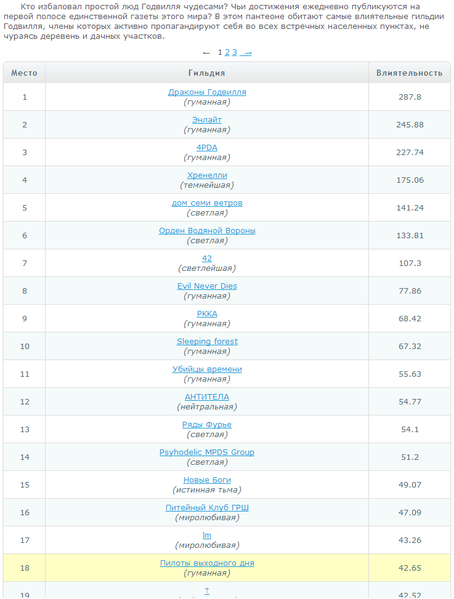Click the next page arrow

point(247,53)
